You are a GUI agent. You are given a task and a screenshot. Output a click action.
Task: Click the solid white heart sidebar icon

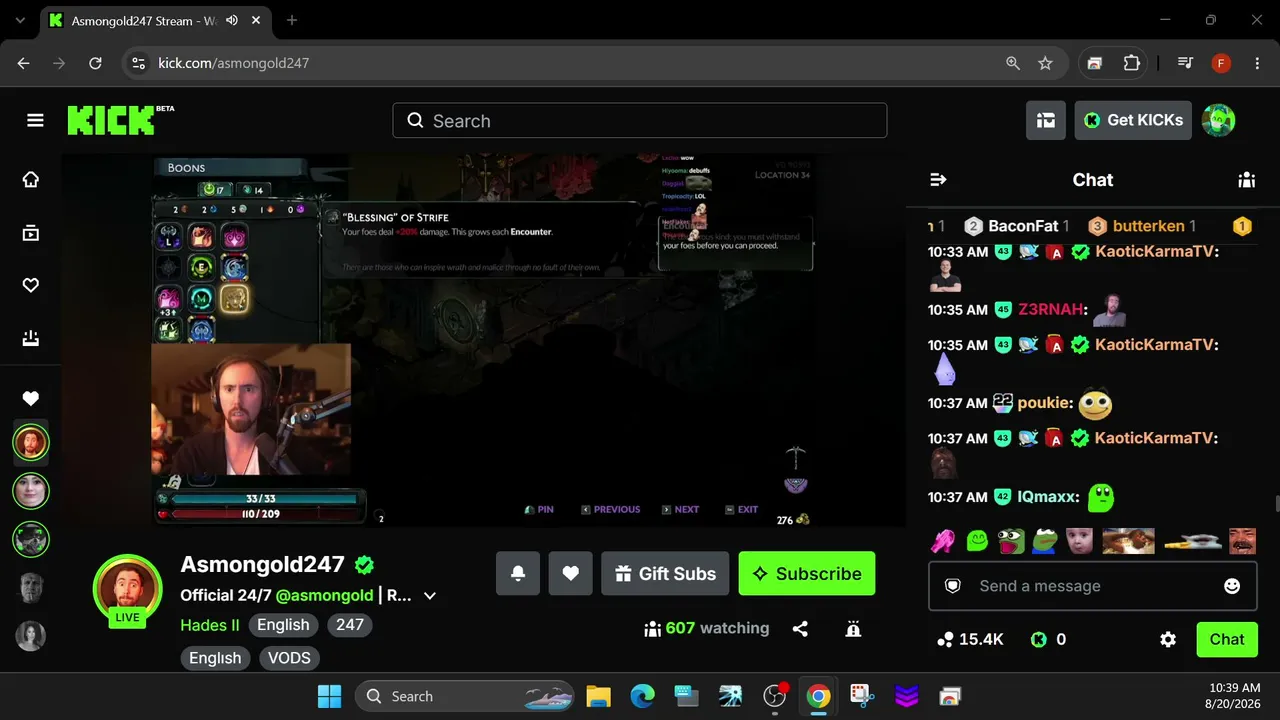coord(31,399)
